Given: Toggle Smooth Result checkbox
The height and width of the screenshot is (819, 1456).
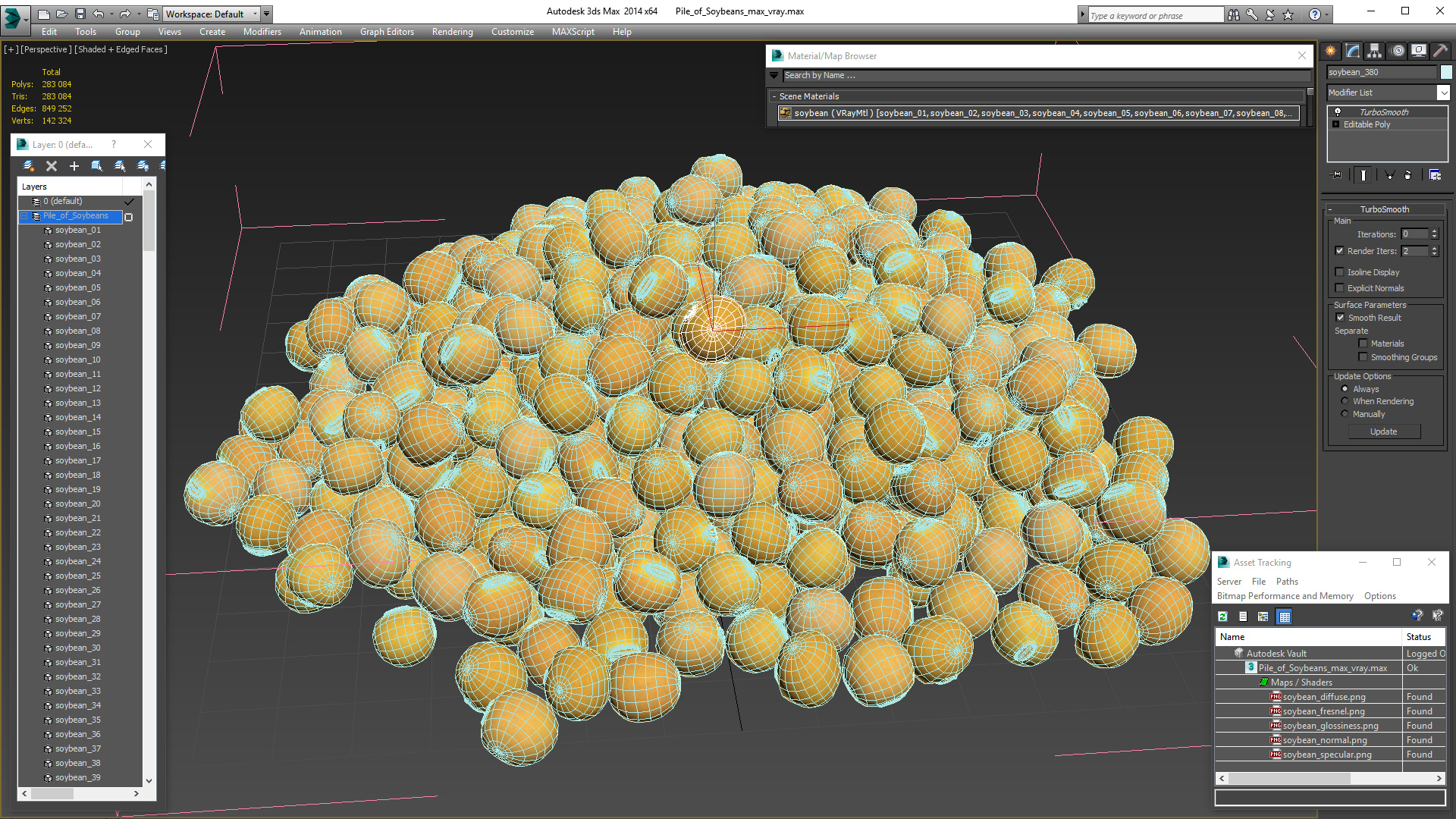Looking at the screenshot, I should [x=1340, y=318].
